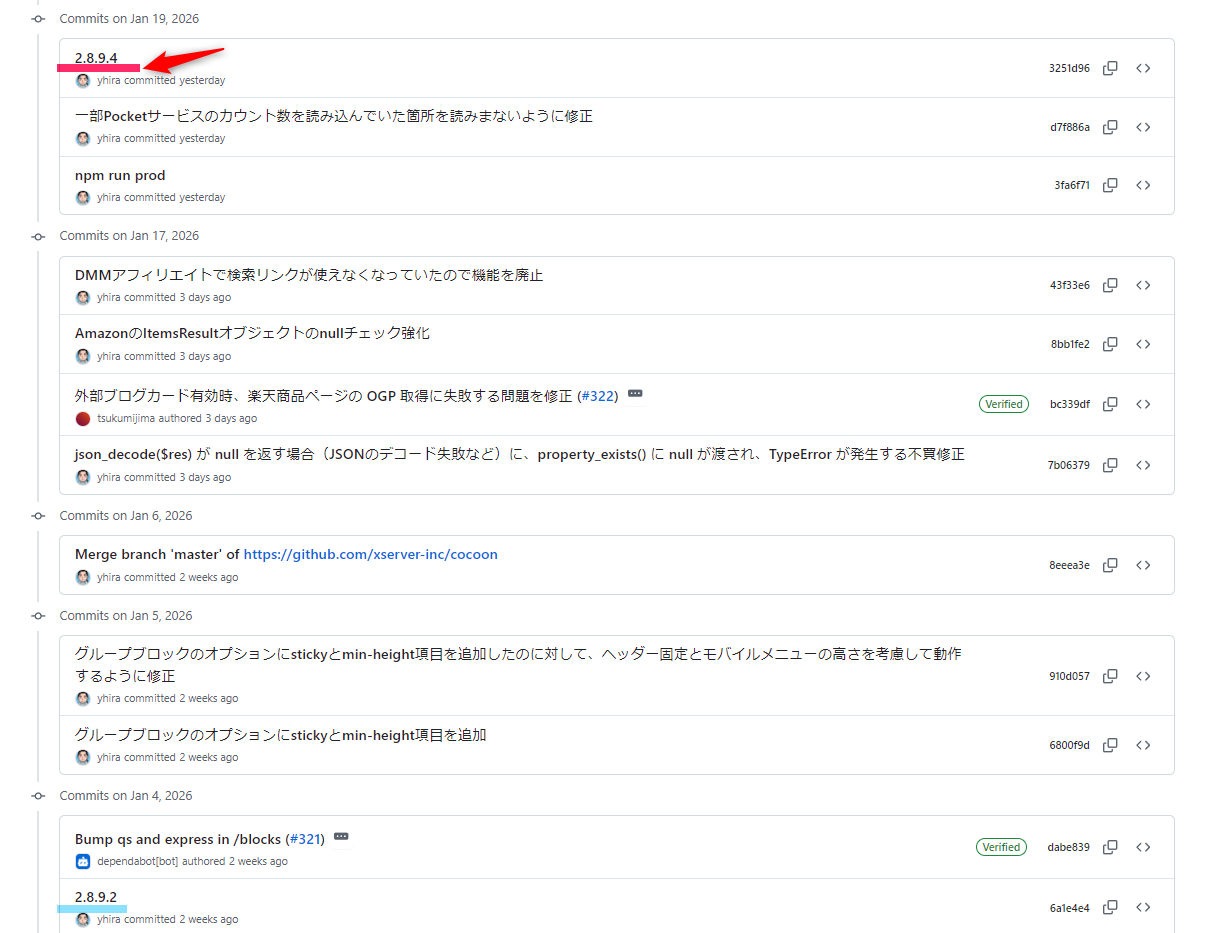Click Verified badge on commit dabe839
Screen dimensions: 1208x933
pyautogui.click(x=1001, y=847)
